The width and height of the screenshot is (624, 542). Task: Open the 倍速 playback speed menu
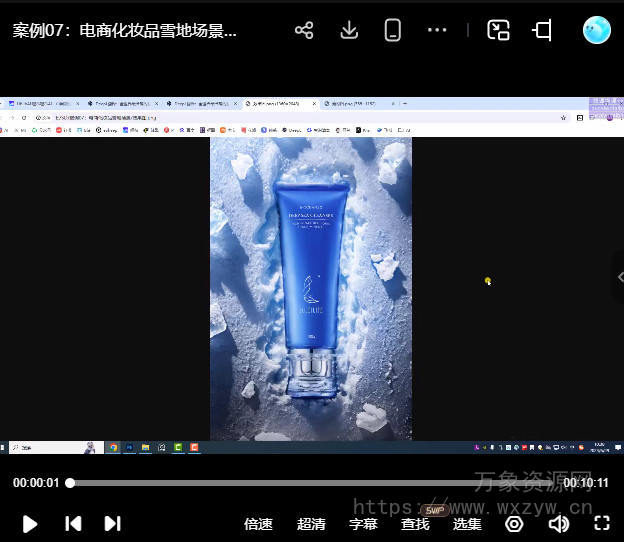[258, 523]
